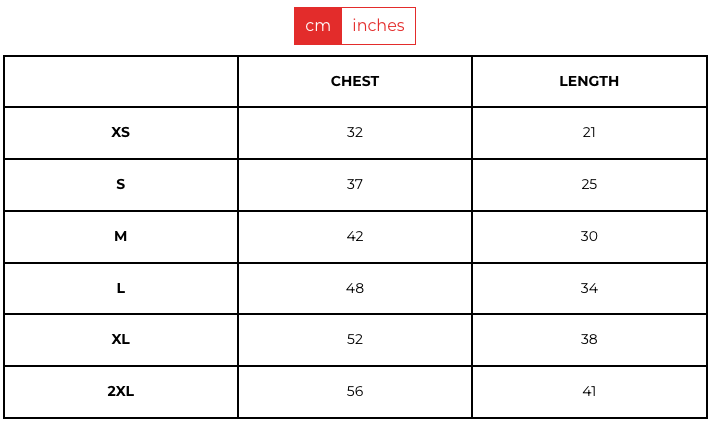Select the XL size row label

[121, 339]
